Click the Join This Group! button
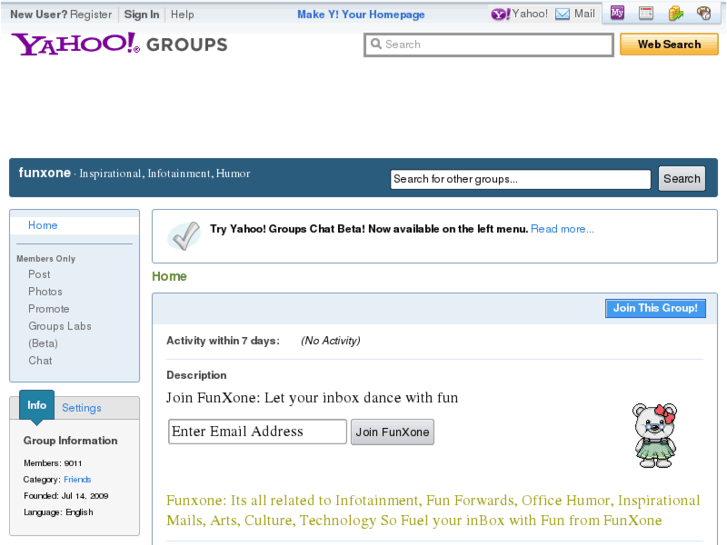Image resolution: width=727 pixels, height=545 pixels. [x=655, y=308]
